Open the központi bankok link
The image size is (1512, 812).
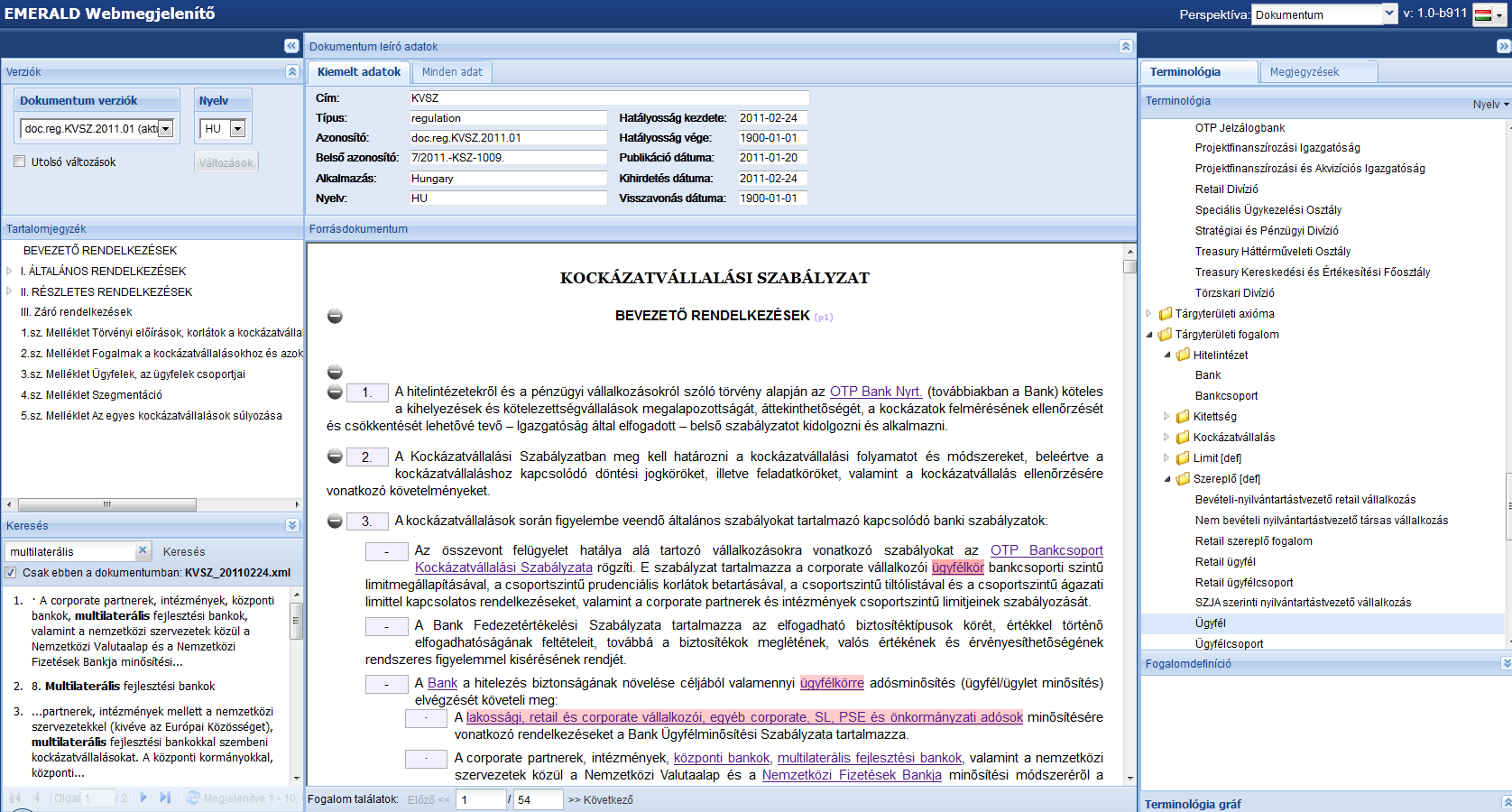coord(722,758)
